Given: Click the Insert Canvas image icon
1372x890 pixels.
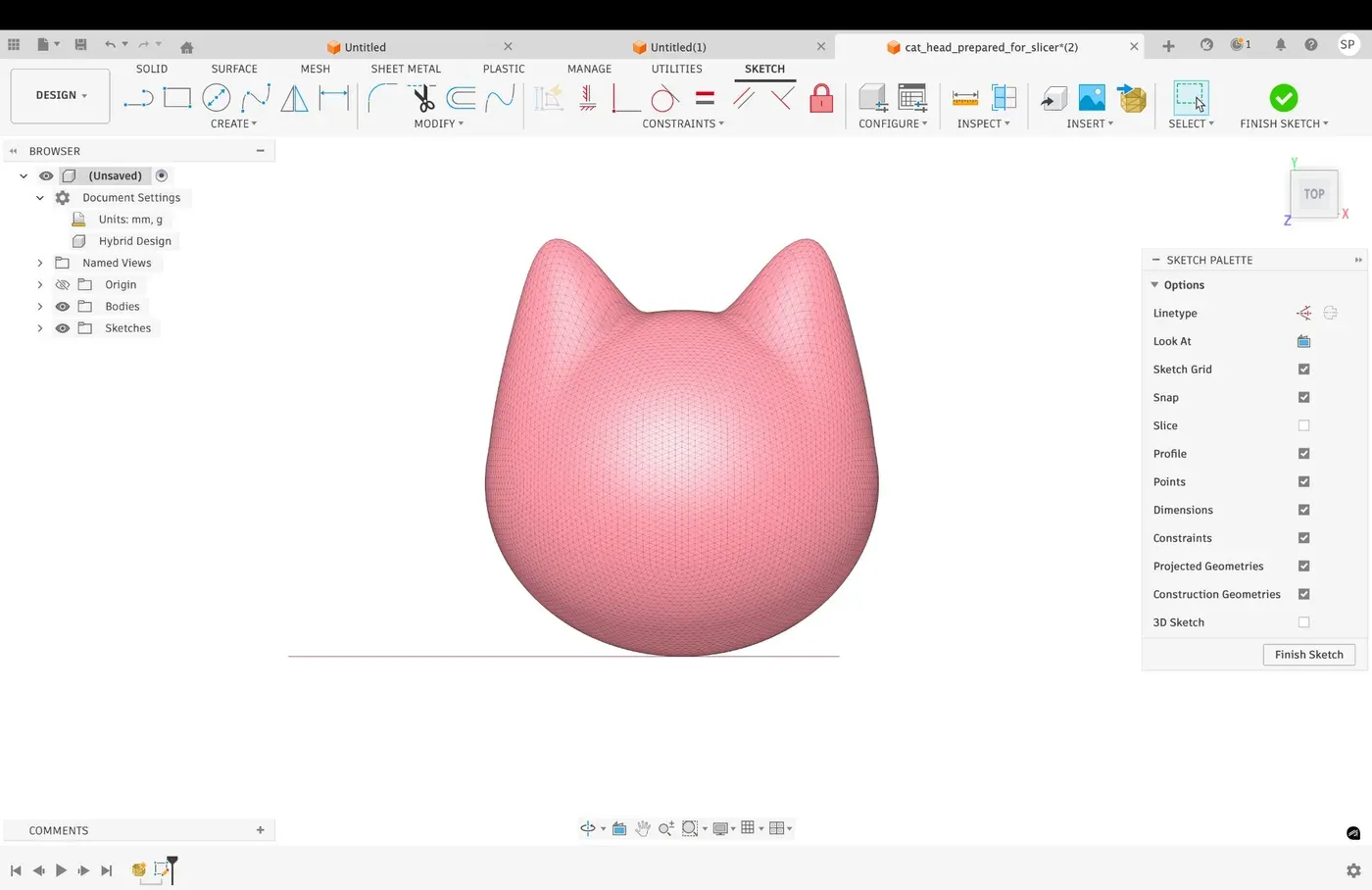Looking at the screenshot, I should [x=1092, y=98].
